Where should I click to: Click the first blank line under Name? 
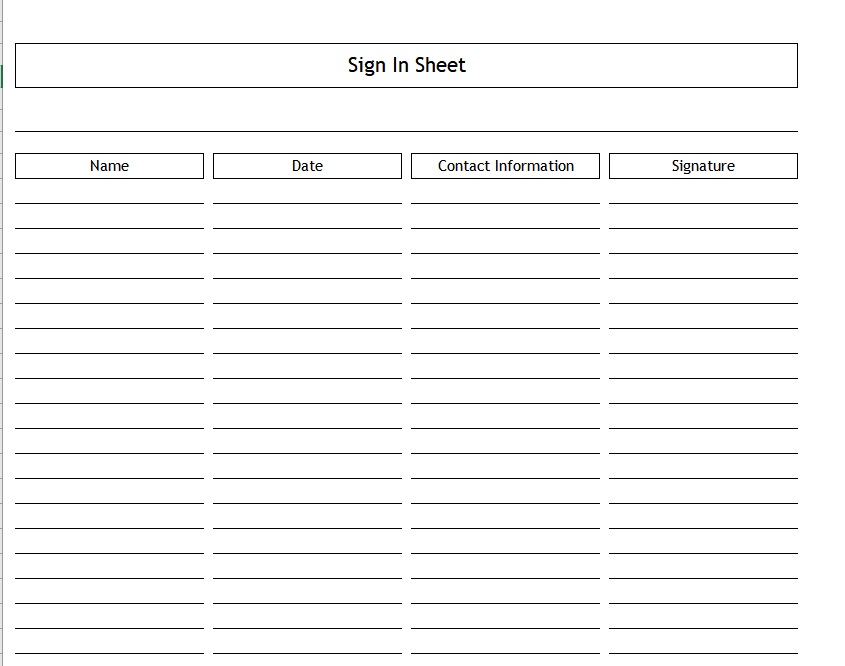(109, 192)
